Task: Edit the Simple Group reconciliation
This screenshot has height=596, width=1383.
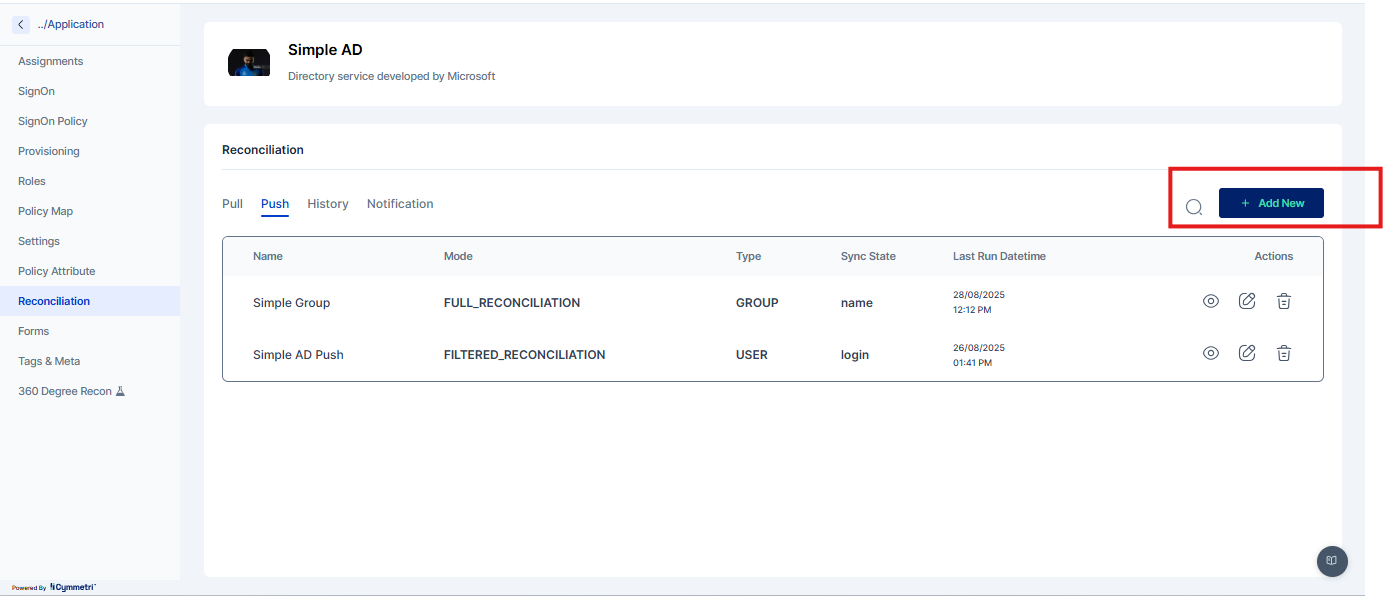Action: tap(1247, 301)
